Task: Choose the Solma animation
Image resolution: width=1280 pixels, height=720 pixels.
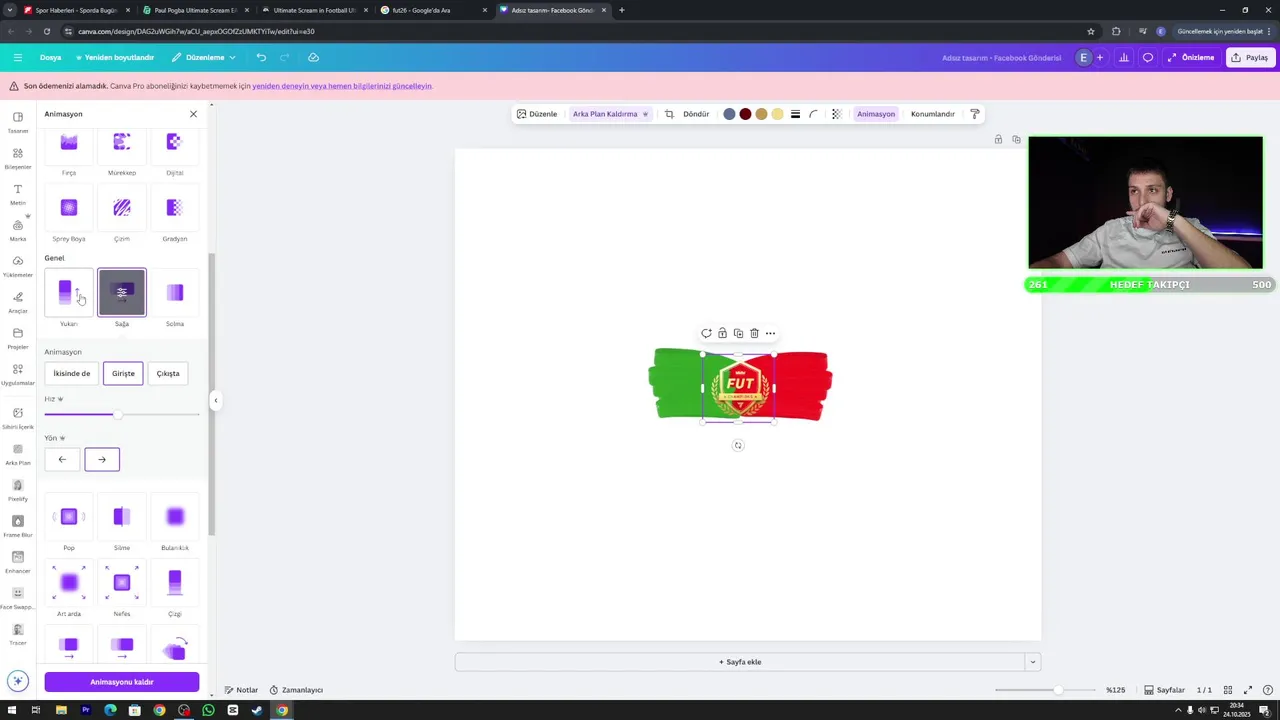Action: pyautogui.click(x=175, y=292)
